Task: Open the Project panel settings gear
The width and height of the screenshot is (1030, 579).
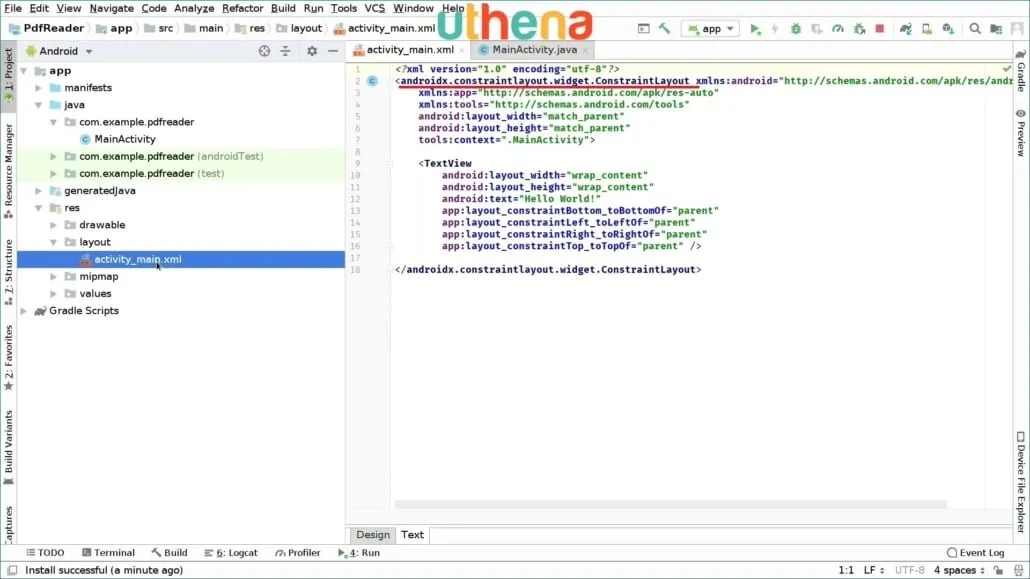Action: (312, 51)
